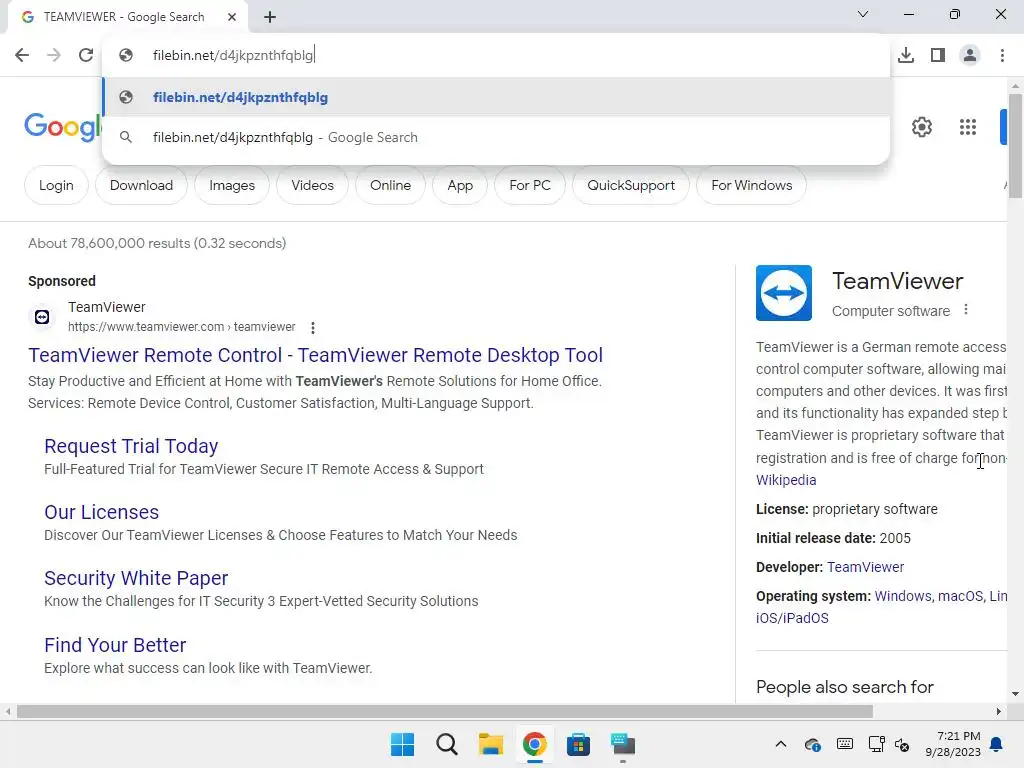Open Google quick settings gear
Image resolution: width=1024 pixels, height=768 pixels.
[x=921, y=127]
